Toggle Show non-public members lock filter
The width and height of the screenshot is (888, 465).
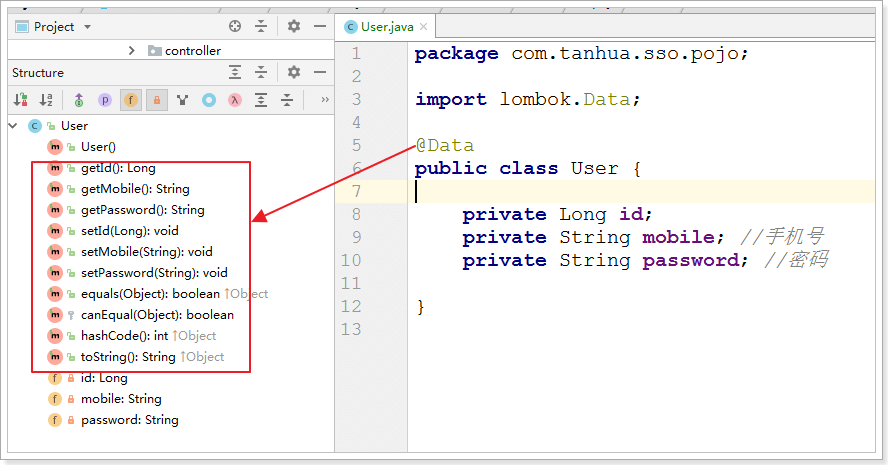pos(157,100)
